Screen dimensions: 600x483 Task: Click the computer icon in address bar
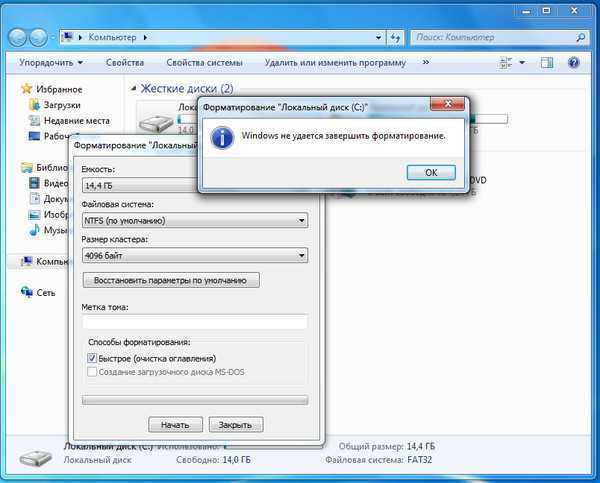(x=68, y=37)
